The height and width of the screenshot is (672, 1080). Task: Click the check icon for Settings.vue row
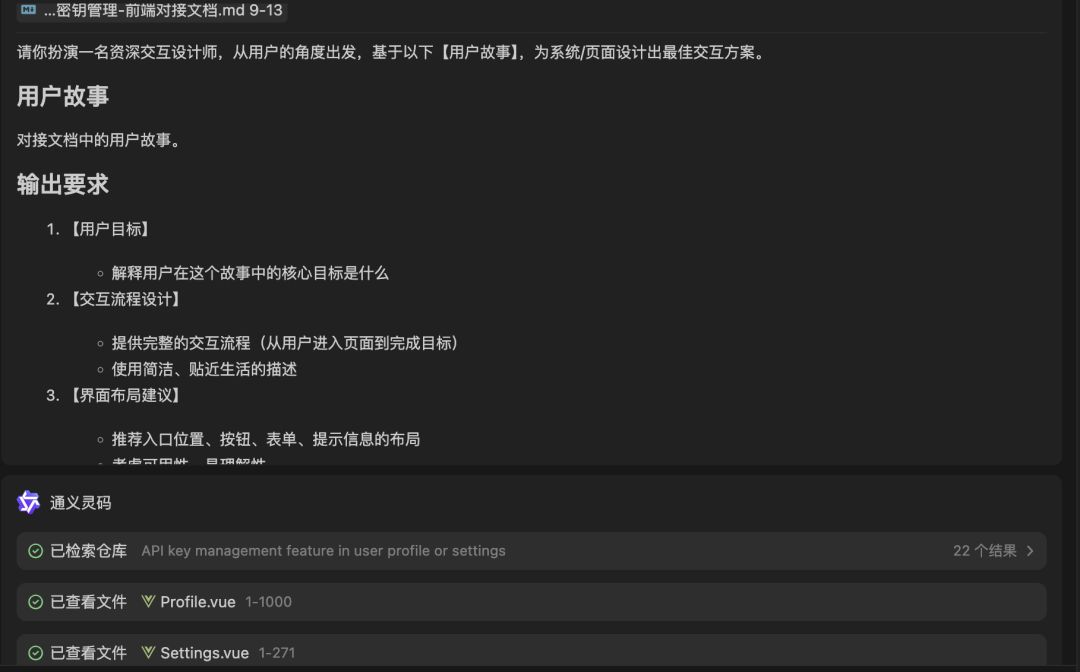click(x=35, y=653)
